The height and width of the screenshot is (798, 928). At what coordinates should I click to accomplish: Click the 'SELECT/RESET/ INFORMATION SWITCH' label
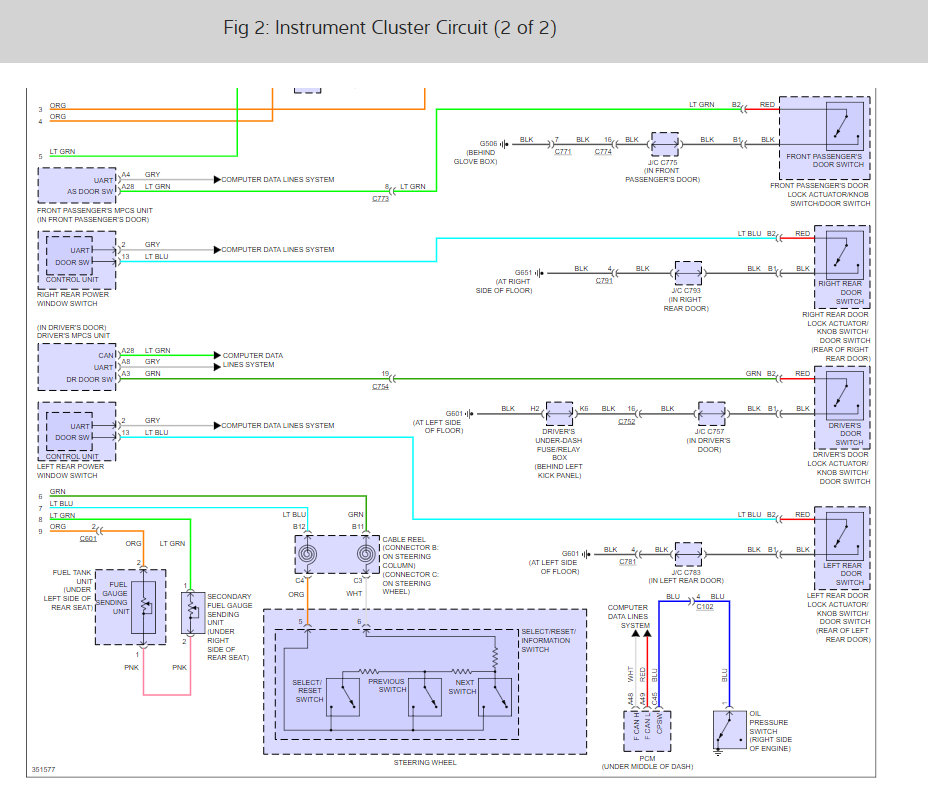(x=548, y=641)
